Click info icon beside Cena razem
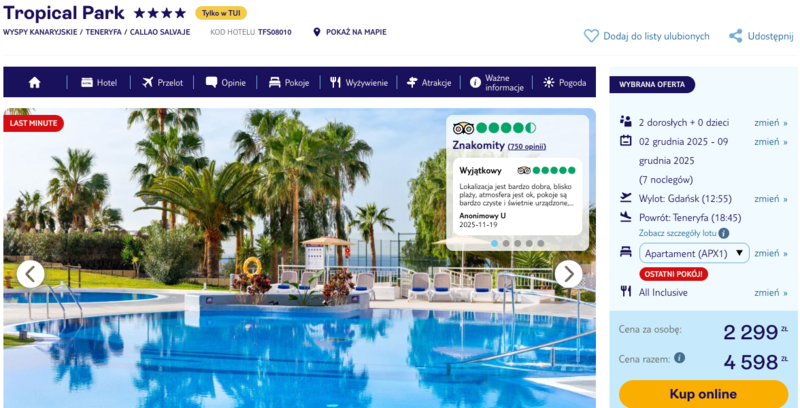800x408 pixels. [x=679, y=358]
